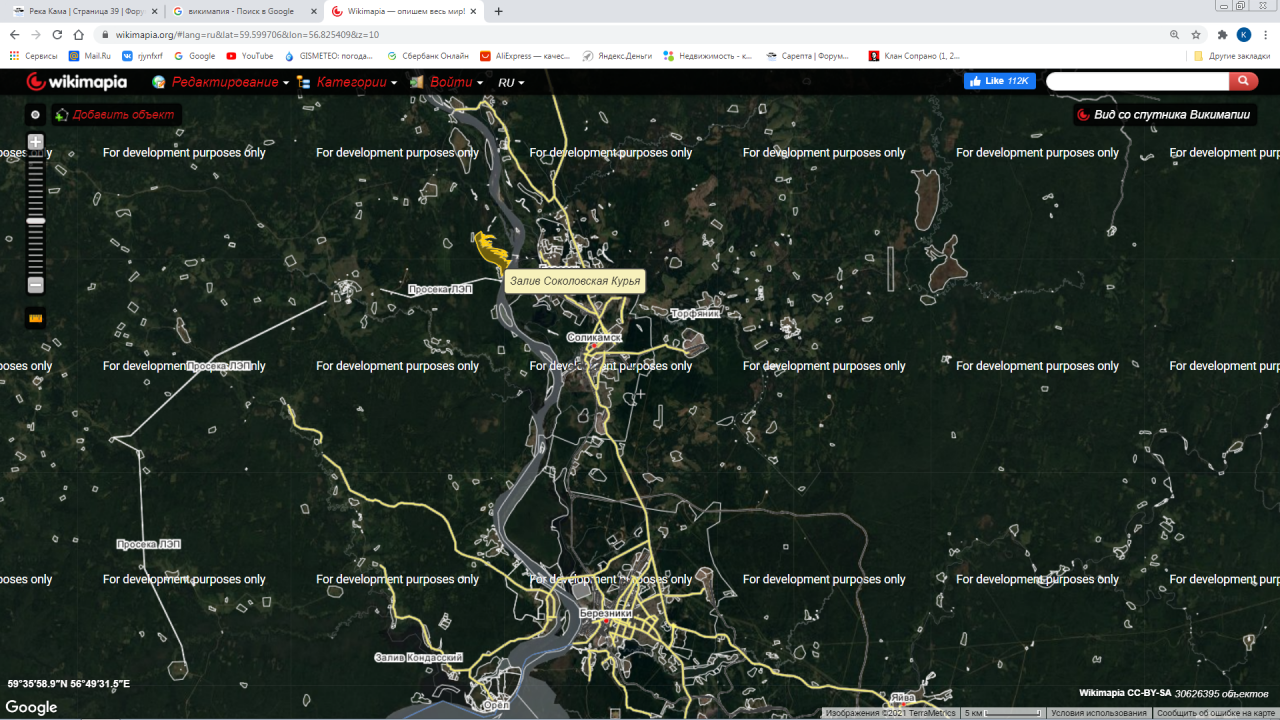Screen dimensions: 1280x720
Task: Reload the page in browser
Action: pos(57,34)
